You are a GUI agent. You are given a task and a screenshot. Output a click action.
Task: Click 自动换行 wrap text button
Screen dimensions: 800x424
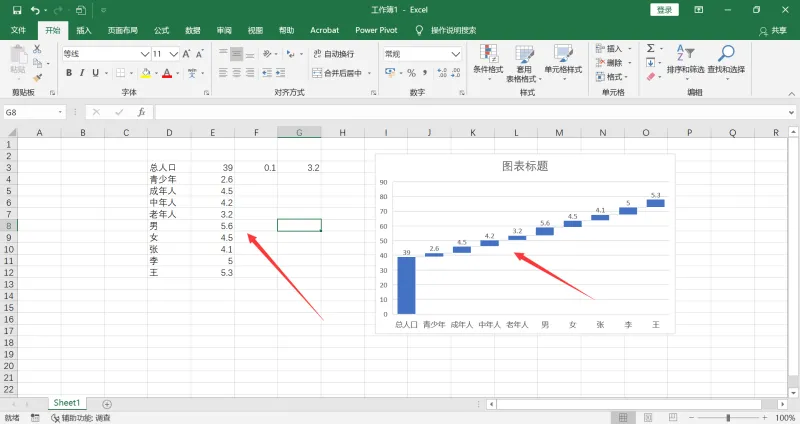coord(334,54)
